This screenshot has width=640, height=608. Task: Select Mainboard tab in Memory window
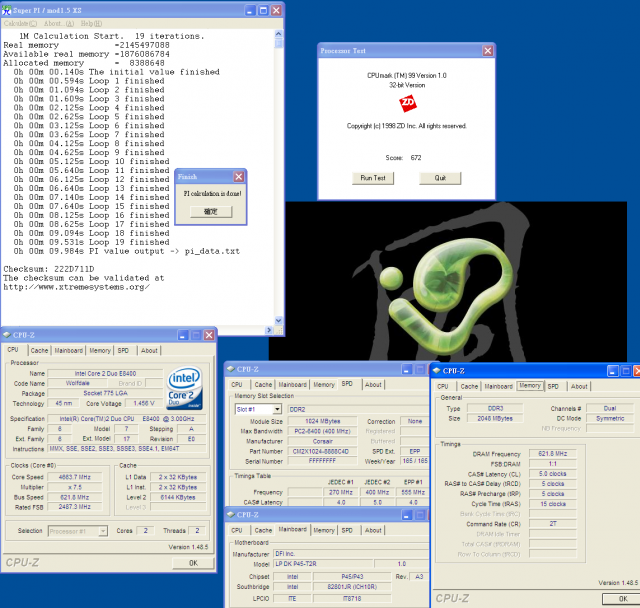click(498, 386)
